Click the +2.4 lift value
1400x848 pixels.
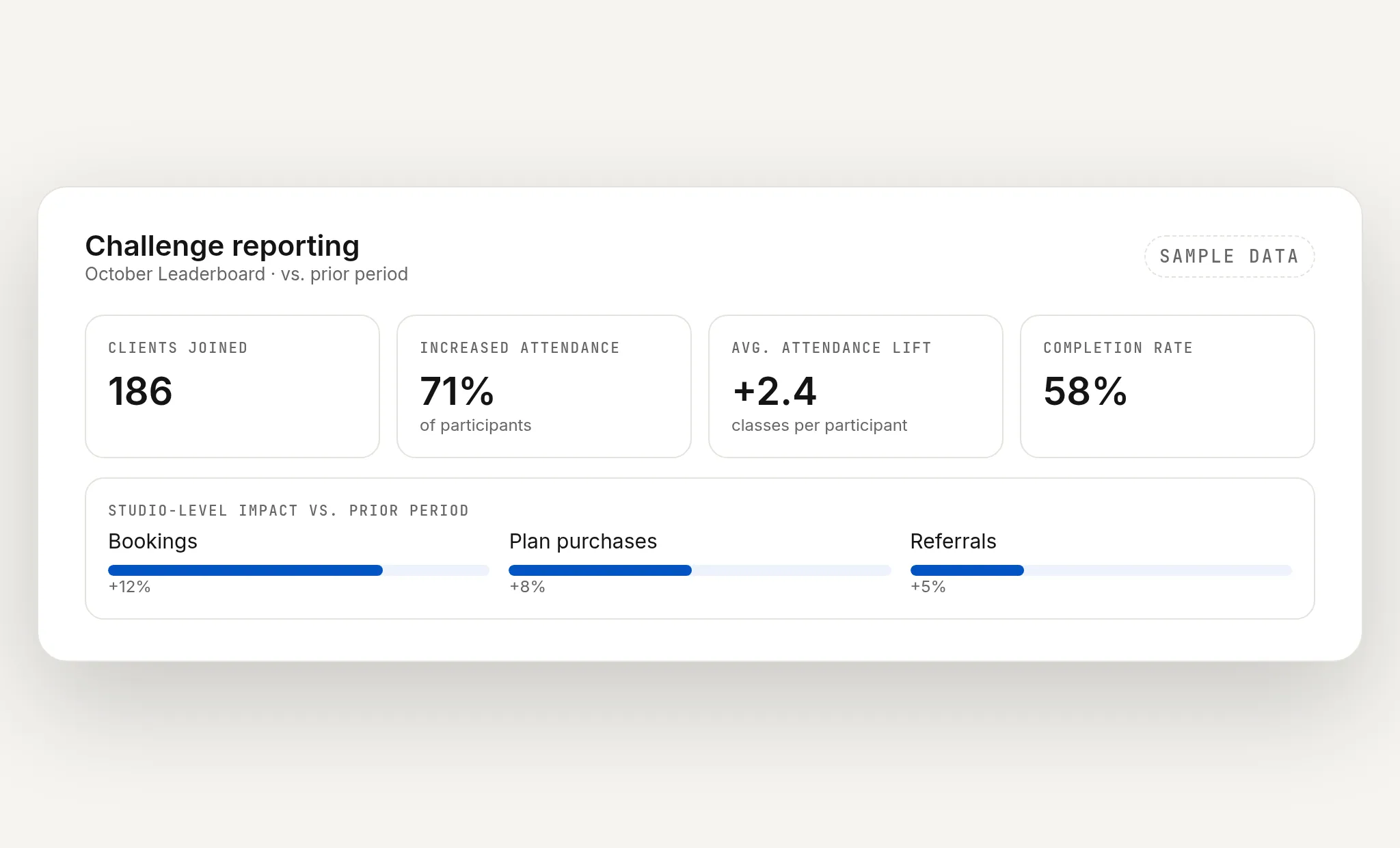tap(775, 391)
